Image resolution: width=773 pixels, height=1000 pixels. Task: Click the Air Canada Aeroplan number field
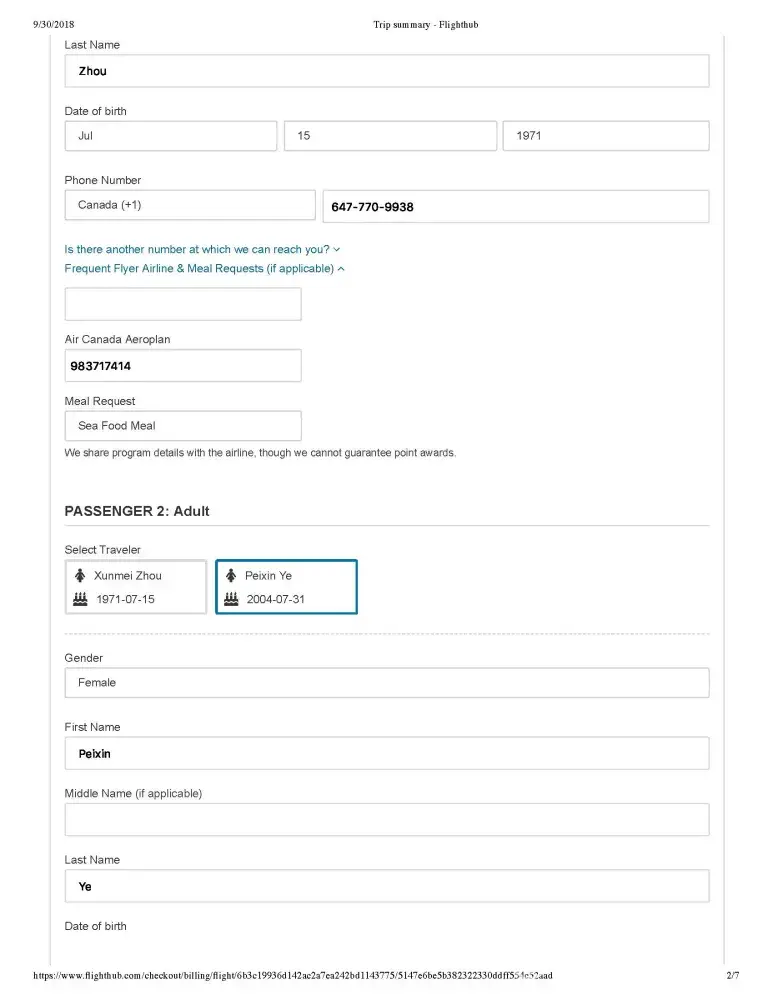tap(183, 366)
